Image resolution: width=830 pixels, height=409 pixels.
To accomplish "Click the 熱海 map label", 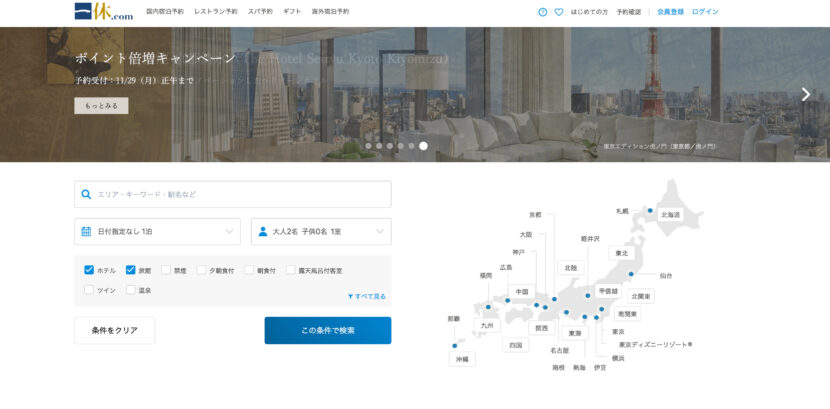I will 579,367.
